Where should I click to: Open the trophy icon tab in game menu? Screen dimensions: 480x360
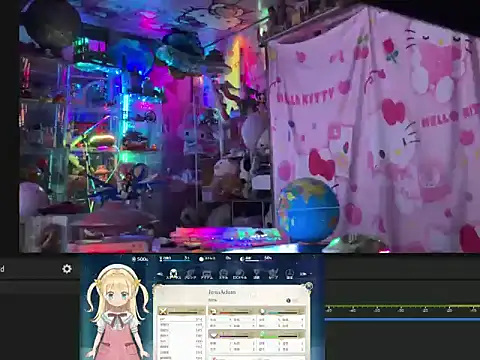256,274
